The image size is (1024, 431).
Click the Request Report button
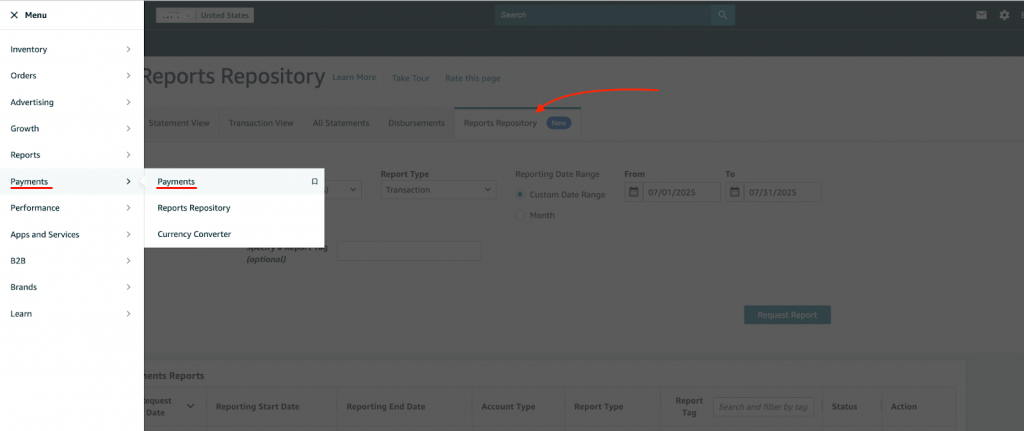coord(787,315)
